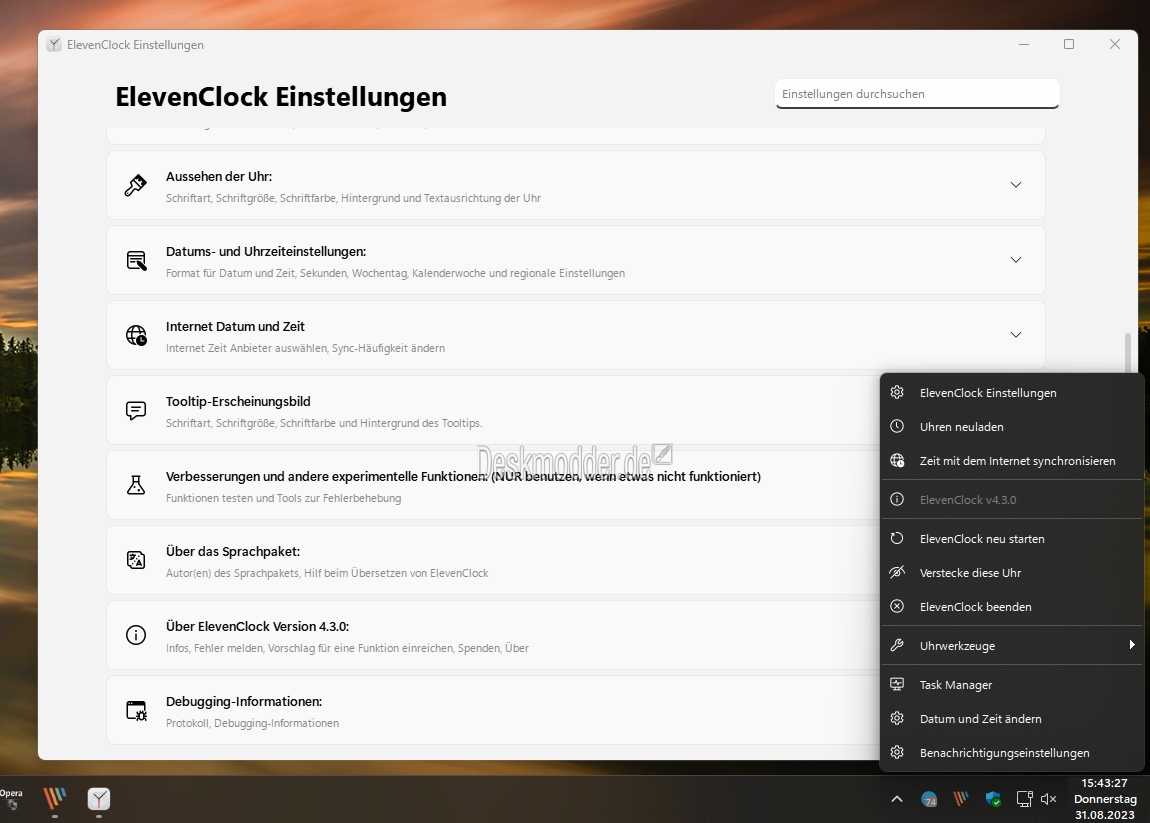Choose Datum und Zeit ändern menu entry
The width and height of the screenshot is (1150, 823).
pos(1012,718)
